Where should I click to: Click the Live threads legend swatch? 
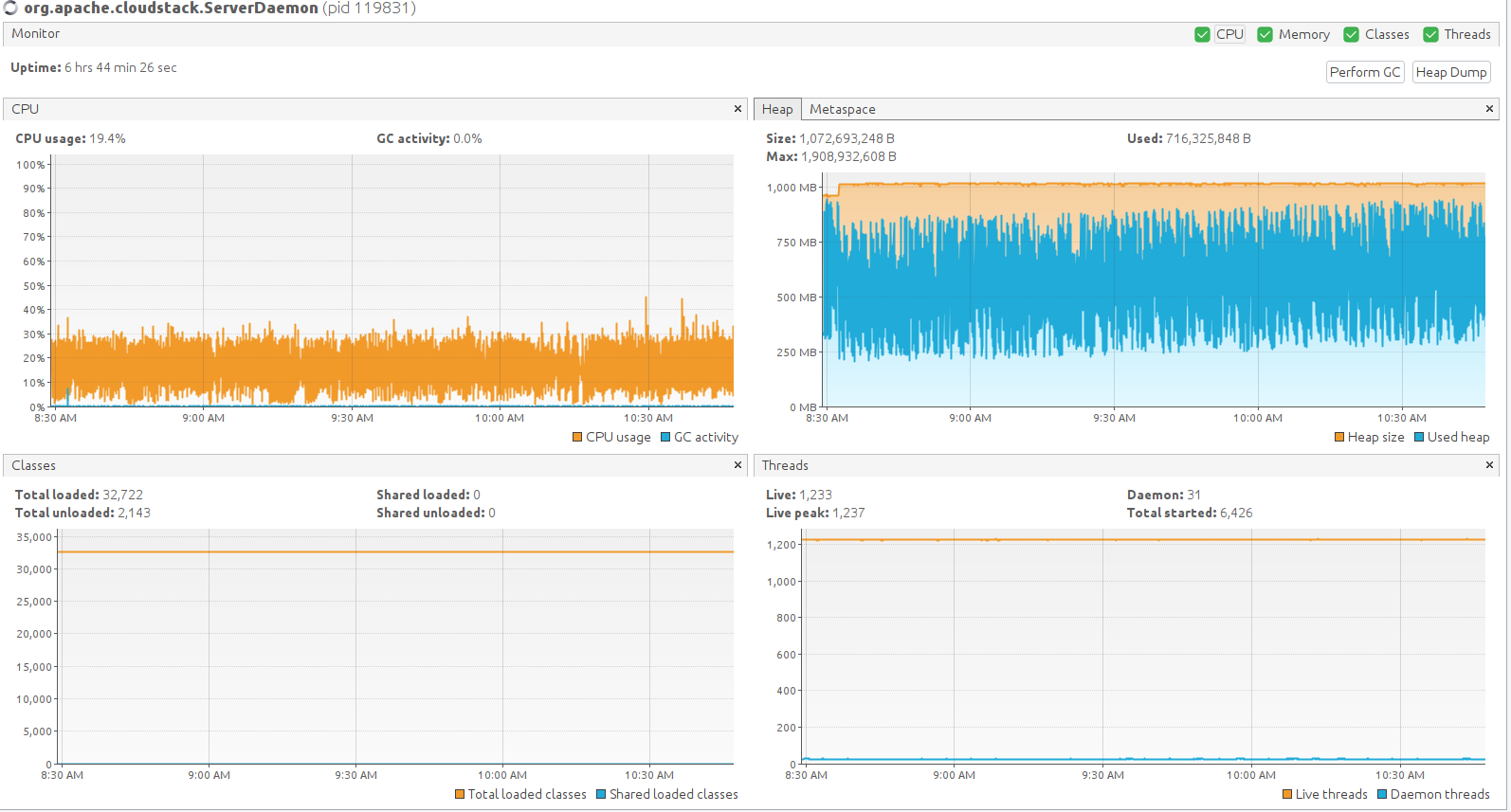1287,794
